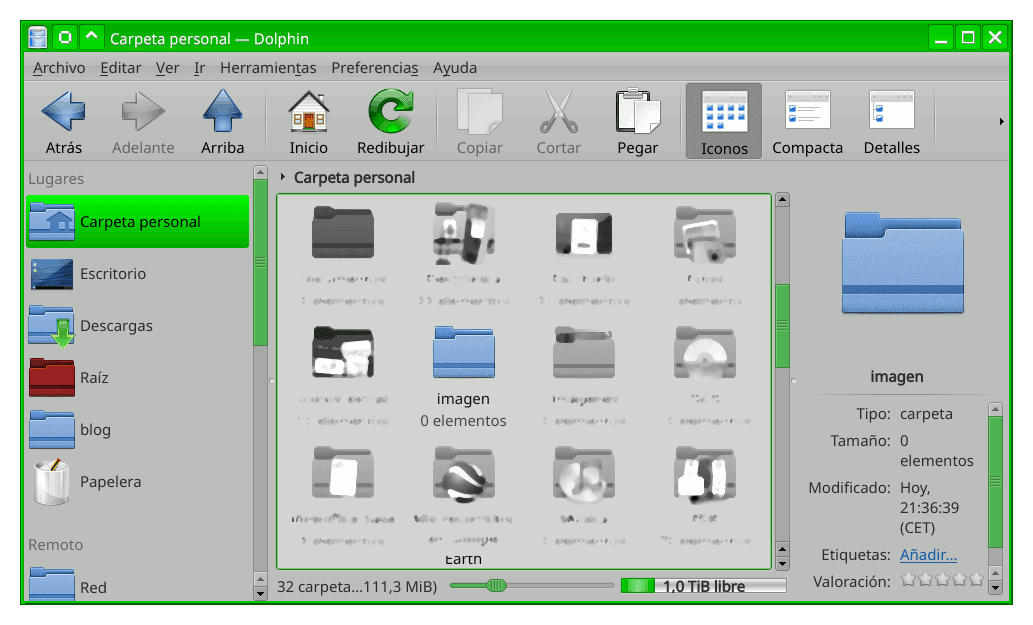Click the Añadir link next to Etiquetas
Viewport: 1033px width, 625px height.
(928, 555)
